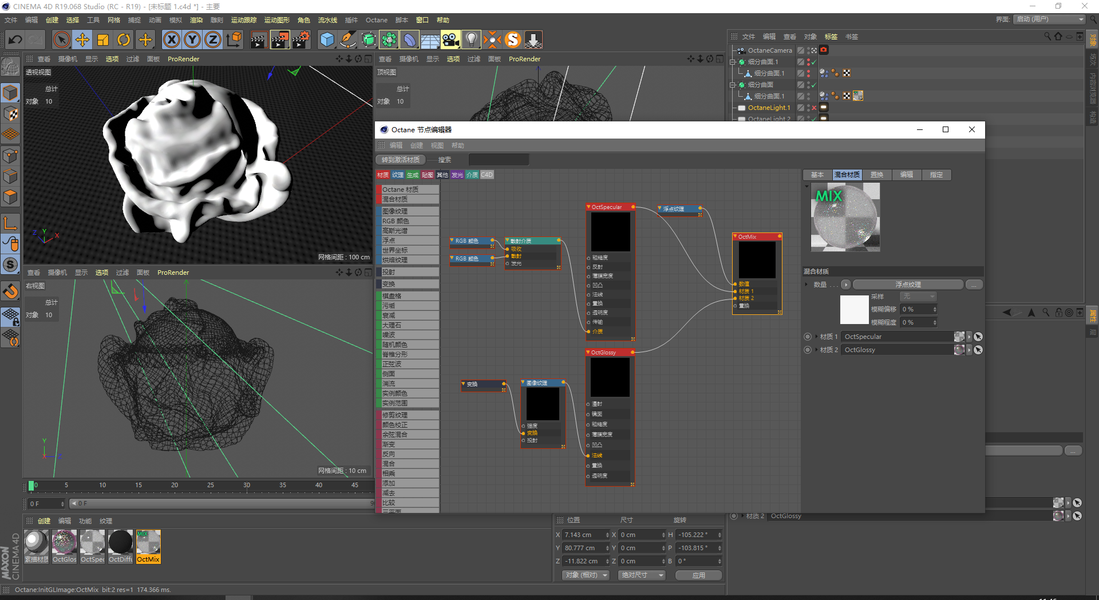Toggle the X axis lock
Screen dimensions: 1099x600
point(172,40)
